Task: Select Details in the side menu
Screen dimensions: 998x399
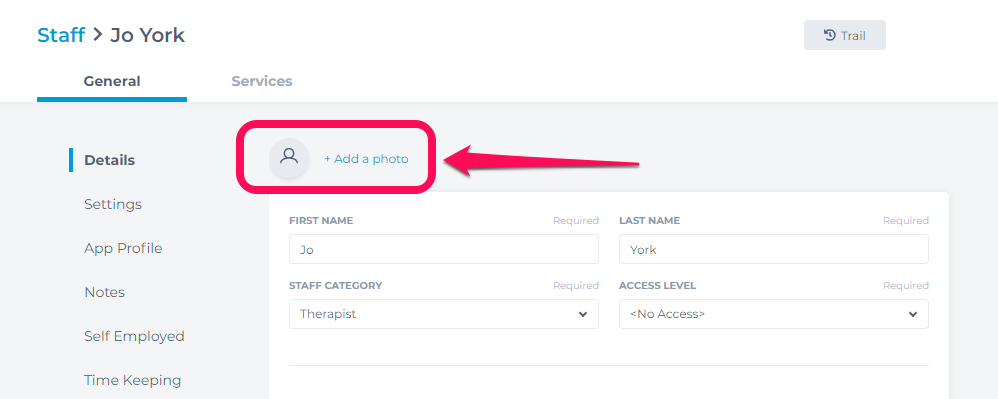Action: coord(109,160)
